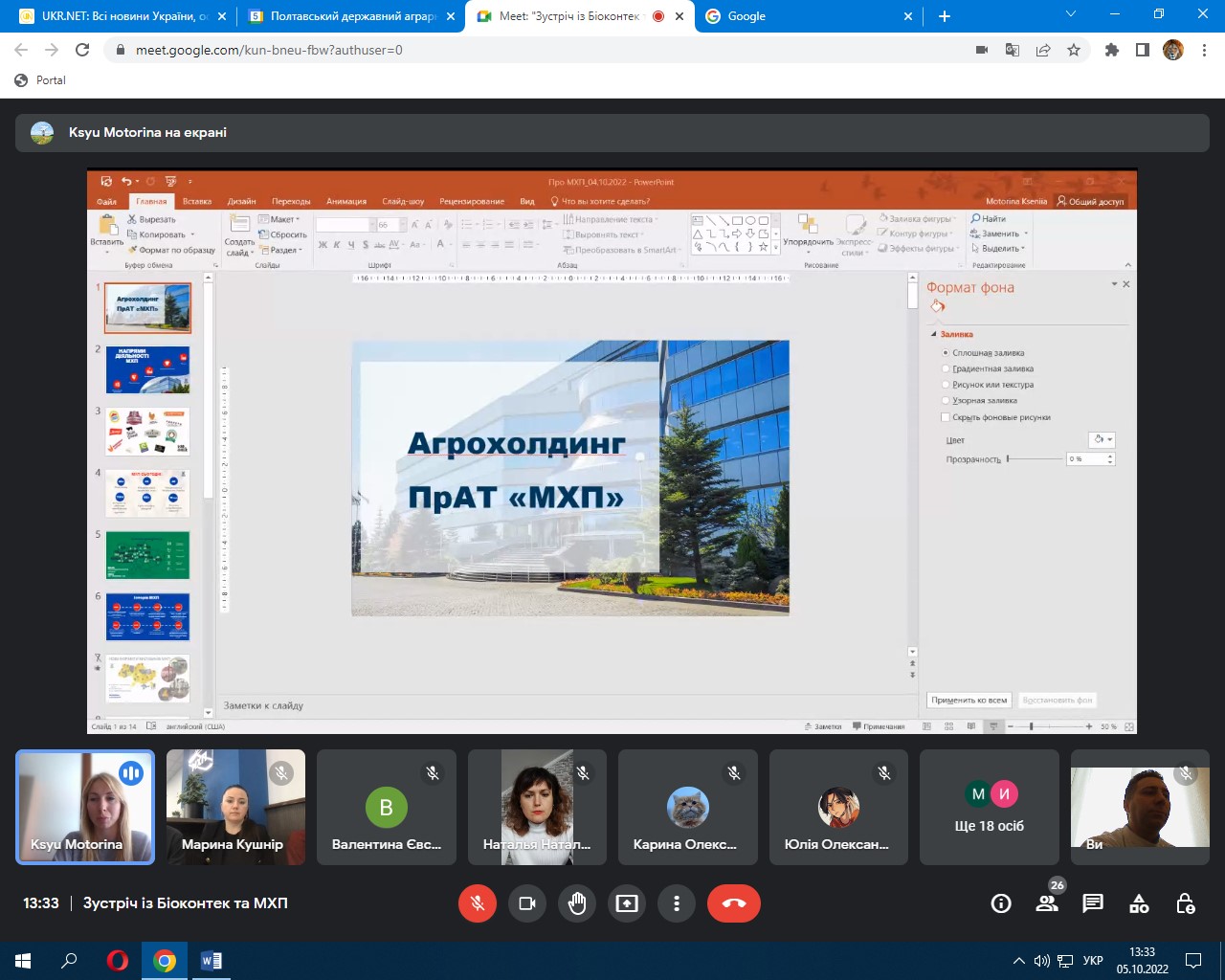The width and height of the screenshot is (1225, 980).
Task: Open a new Chrome tab
Action: pyautogui.click(x=945, y=16)
